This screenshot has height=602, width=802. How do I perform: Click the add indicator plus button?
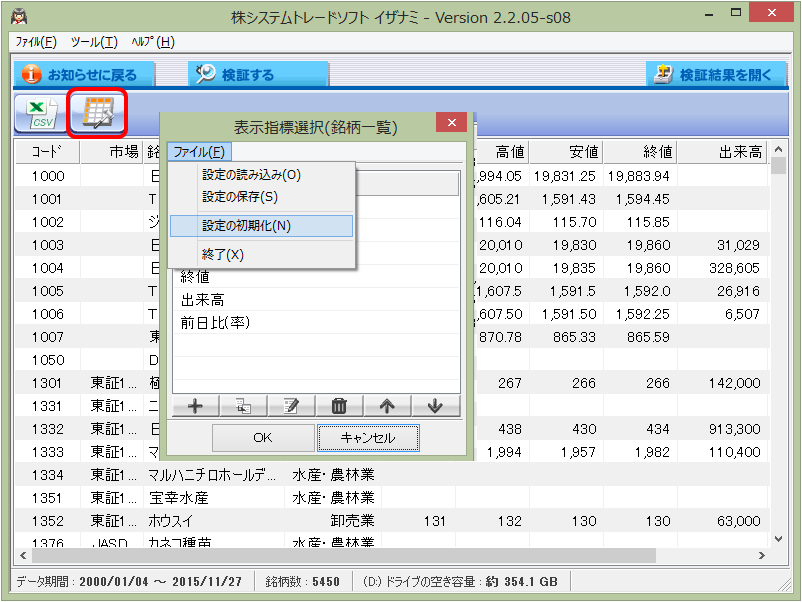click(195, 406)
